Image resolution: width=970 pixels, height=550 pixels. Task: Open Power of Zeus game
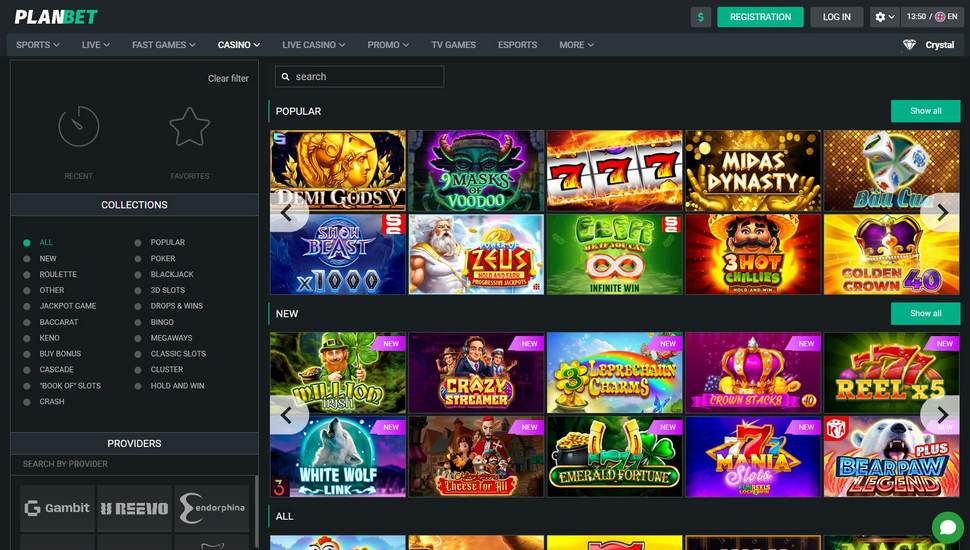476,254
